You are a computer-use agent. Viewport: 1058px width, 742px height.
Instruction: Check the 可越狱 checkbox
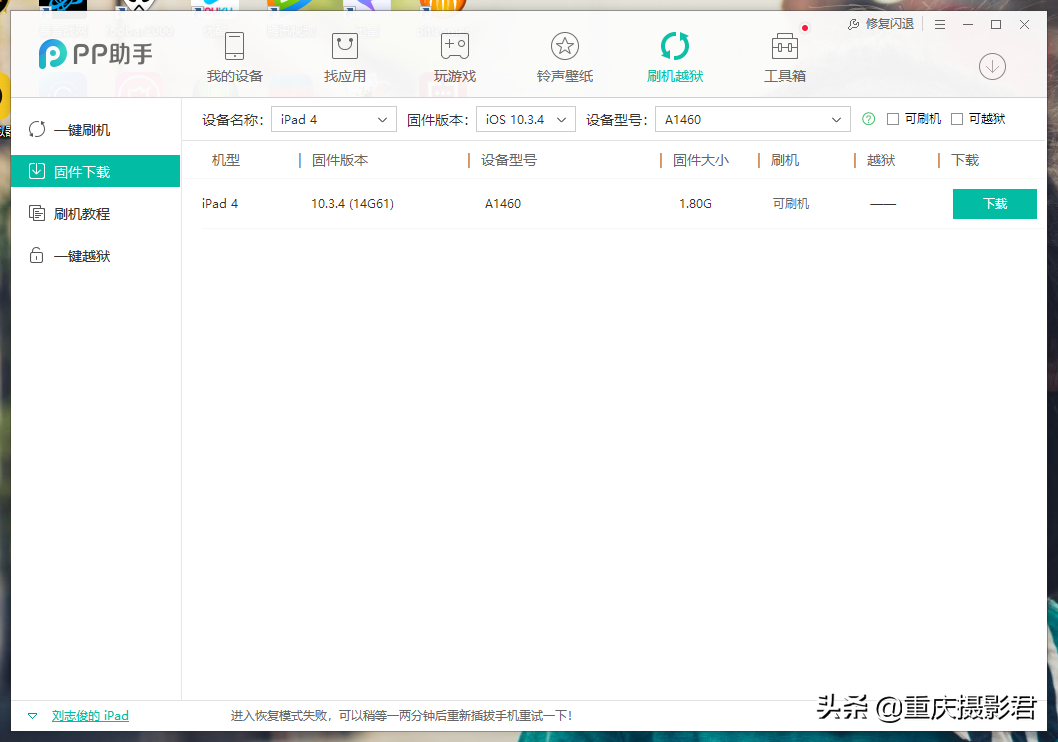click(x=957, y=119)
